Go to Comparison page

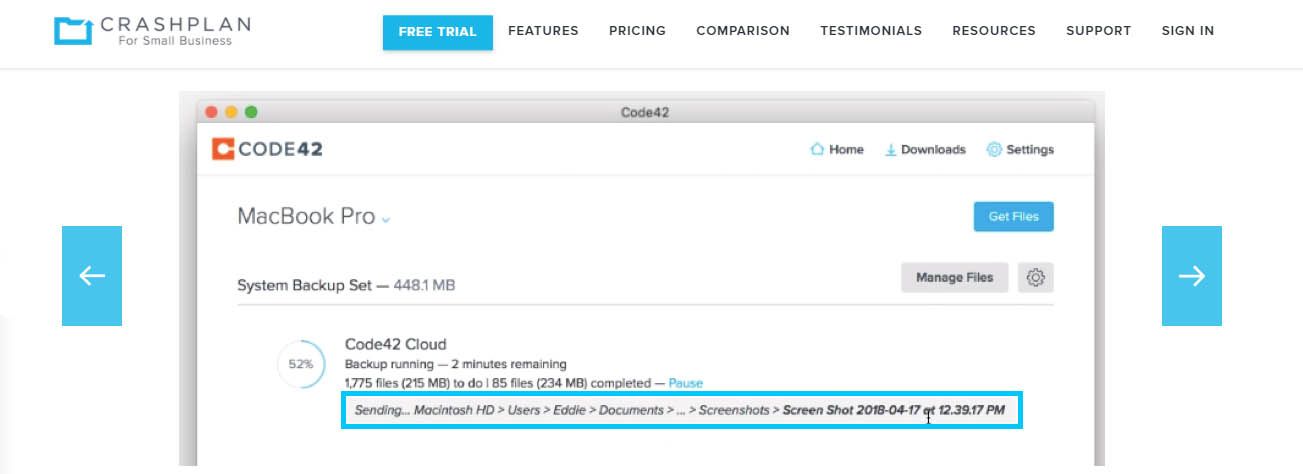[x=743, y=31]
